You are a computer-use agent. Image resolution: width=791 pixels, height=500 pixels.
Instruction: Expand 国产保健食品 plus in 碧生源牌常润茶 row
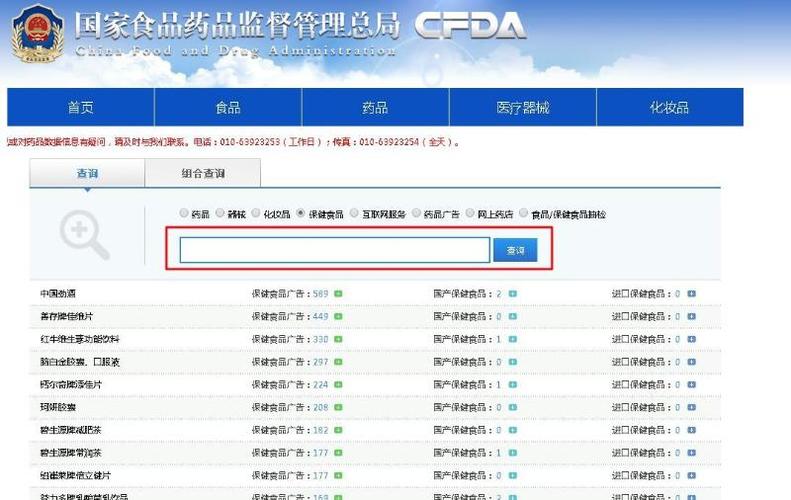point(513,453)
